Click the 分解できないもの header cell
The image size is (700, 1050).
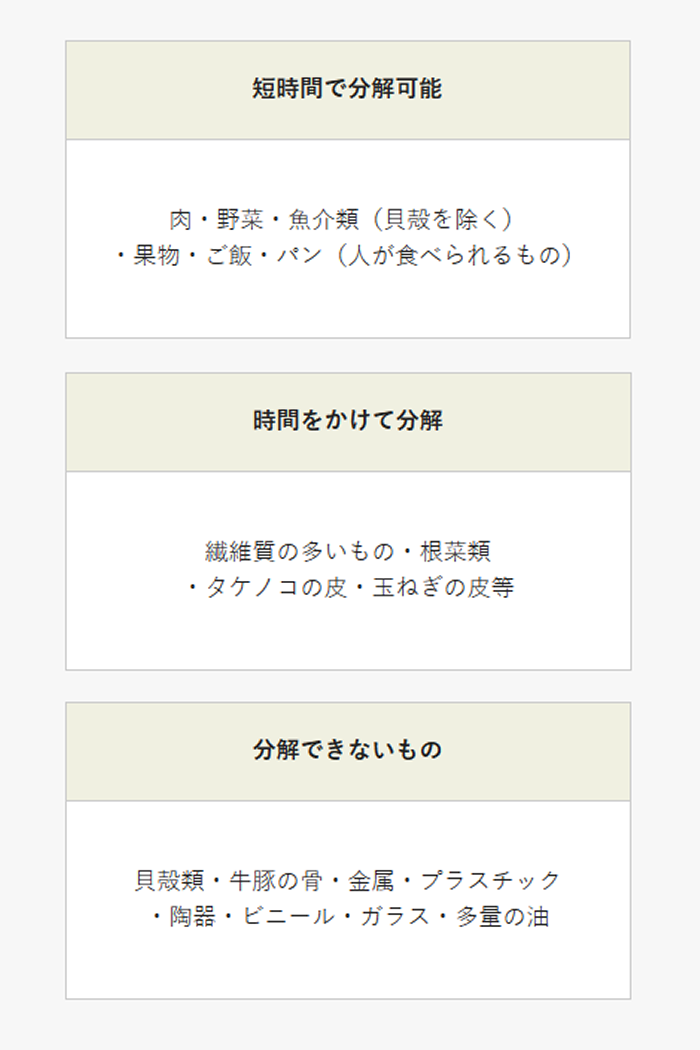[x=348, y=750]
